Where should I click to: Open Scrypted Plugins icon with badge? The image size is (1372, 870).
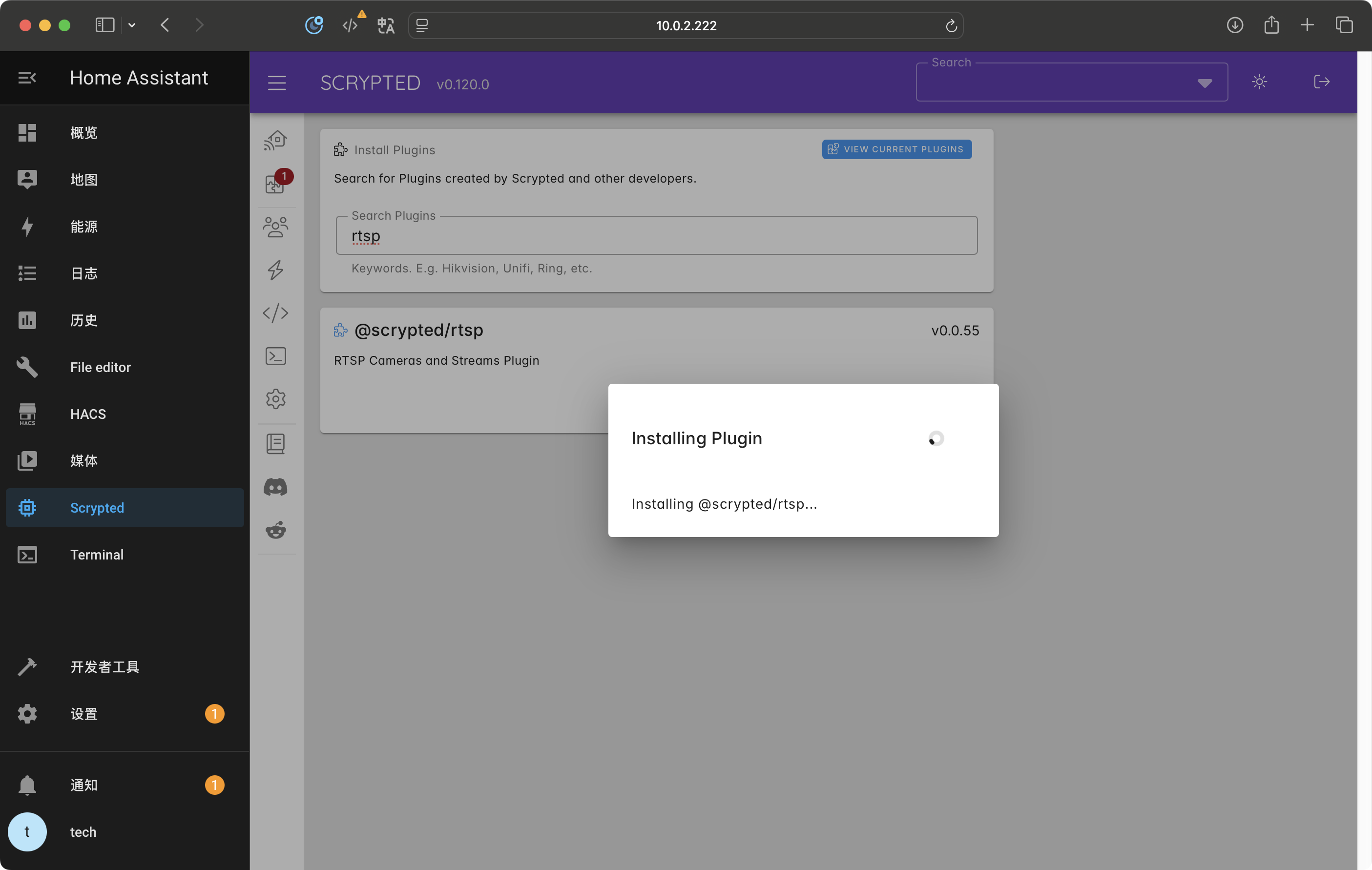click(x=276, y=184)
